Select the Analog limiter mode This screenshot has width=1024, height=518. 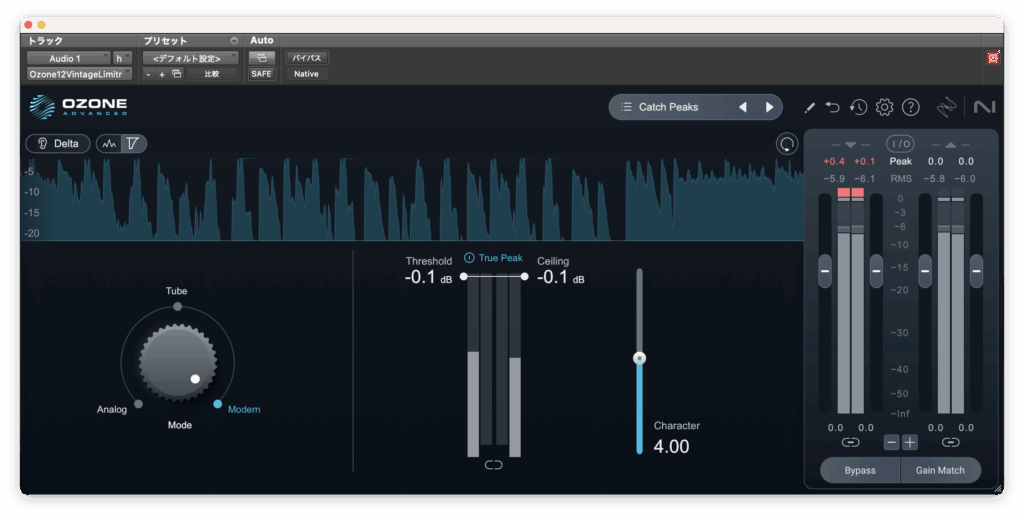[137, 404]
